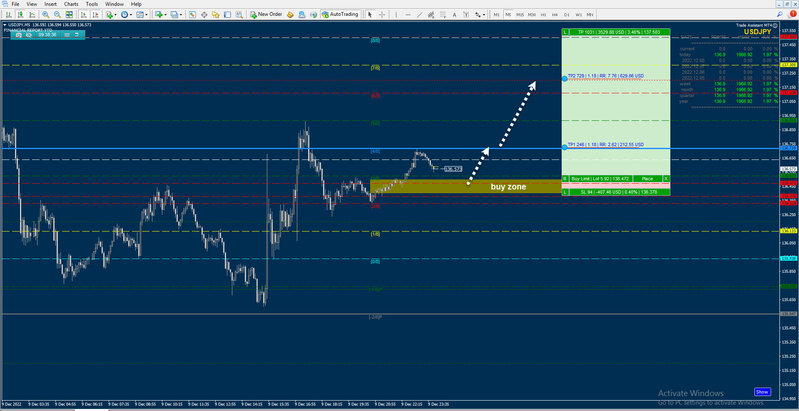The width and height of the screenshot is (799, 411).
Task: Switch to line chart display
Action: point(32,15)
